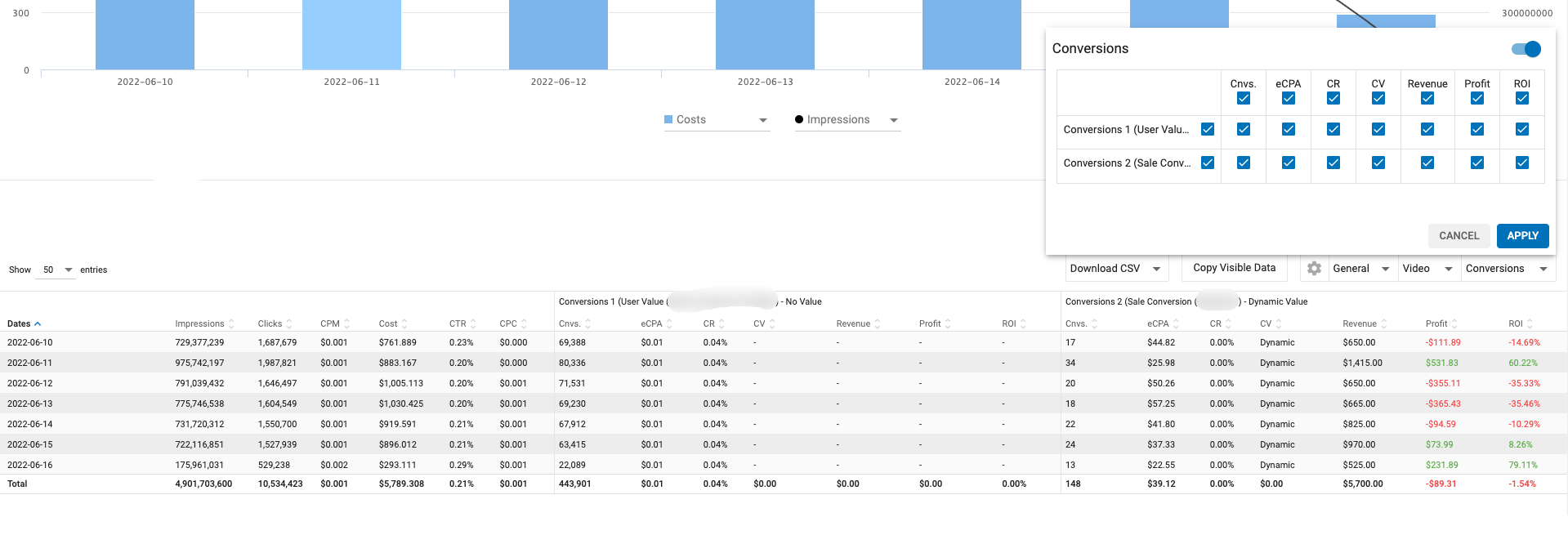Sort table by Impressions column

point(231,324)
